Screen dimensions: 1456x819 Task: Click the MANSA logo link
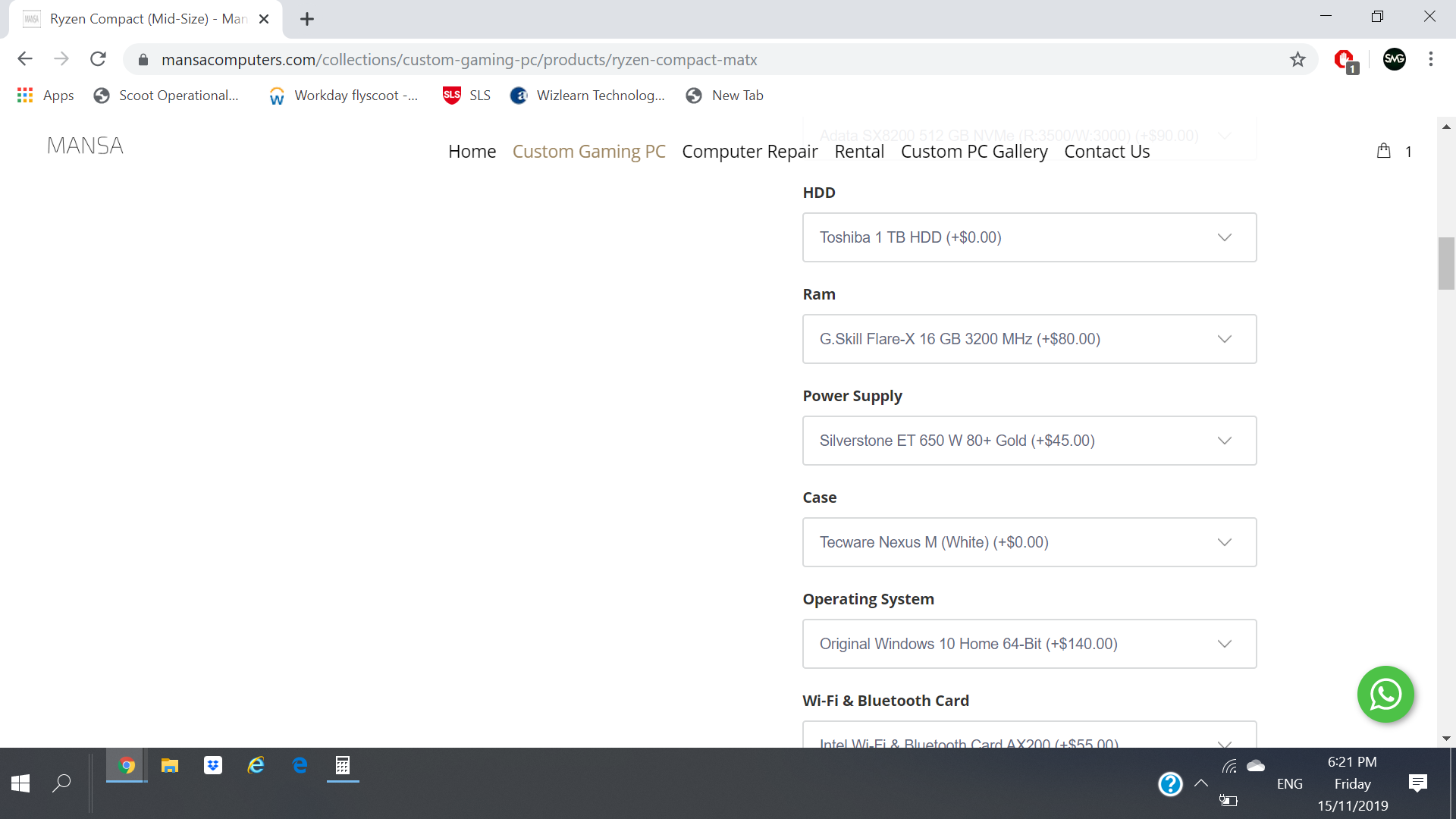tap(85, 146)
